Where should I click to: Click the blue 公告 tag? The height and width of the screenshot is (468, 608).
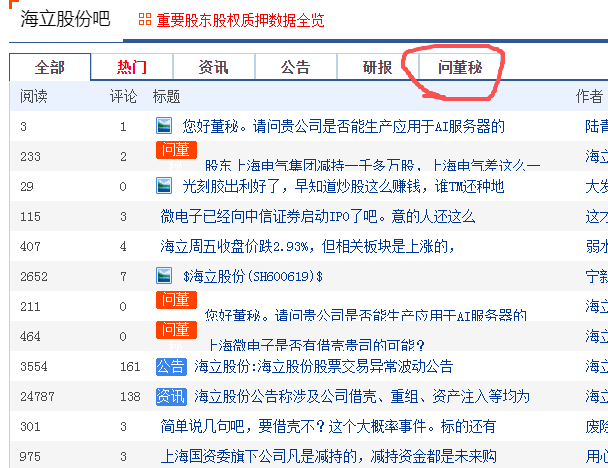(x=171, y=366)
